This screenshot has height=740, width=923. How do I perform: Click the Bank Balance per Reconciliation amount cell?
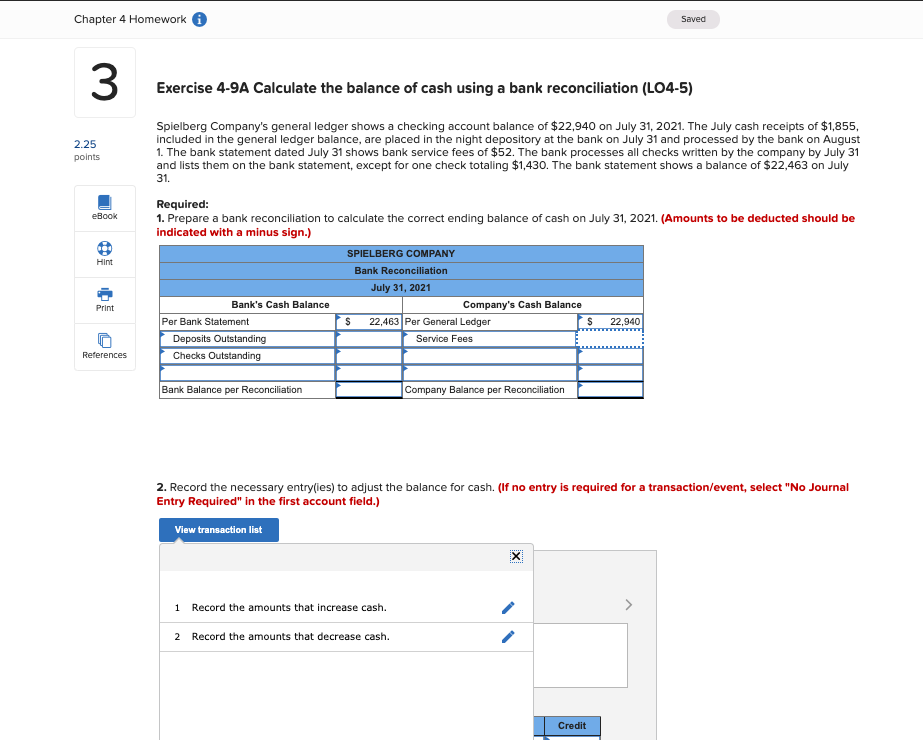click(x=367, y=389)
